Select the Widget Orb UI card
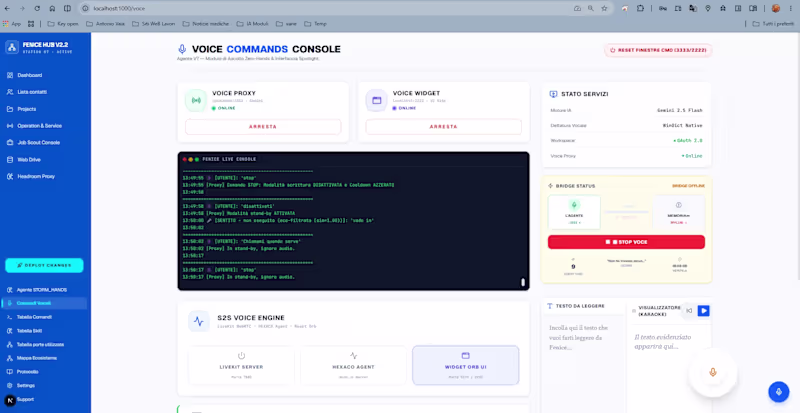The image size is (800, 413). point(465,366)
